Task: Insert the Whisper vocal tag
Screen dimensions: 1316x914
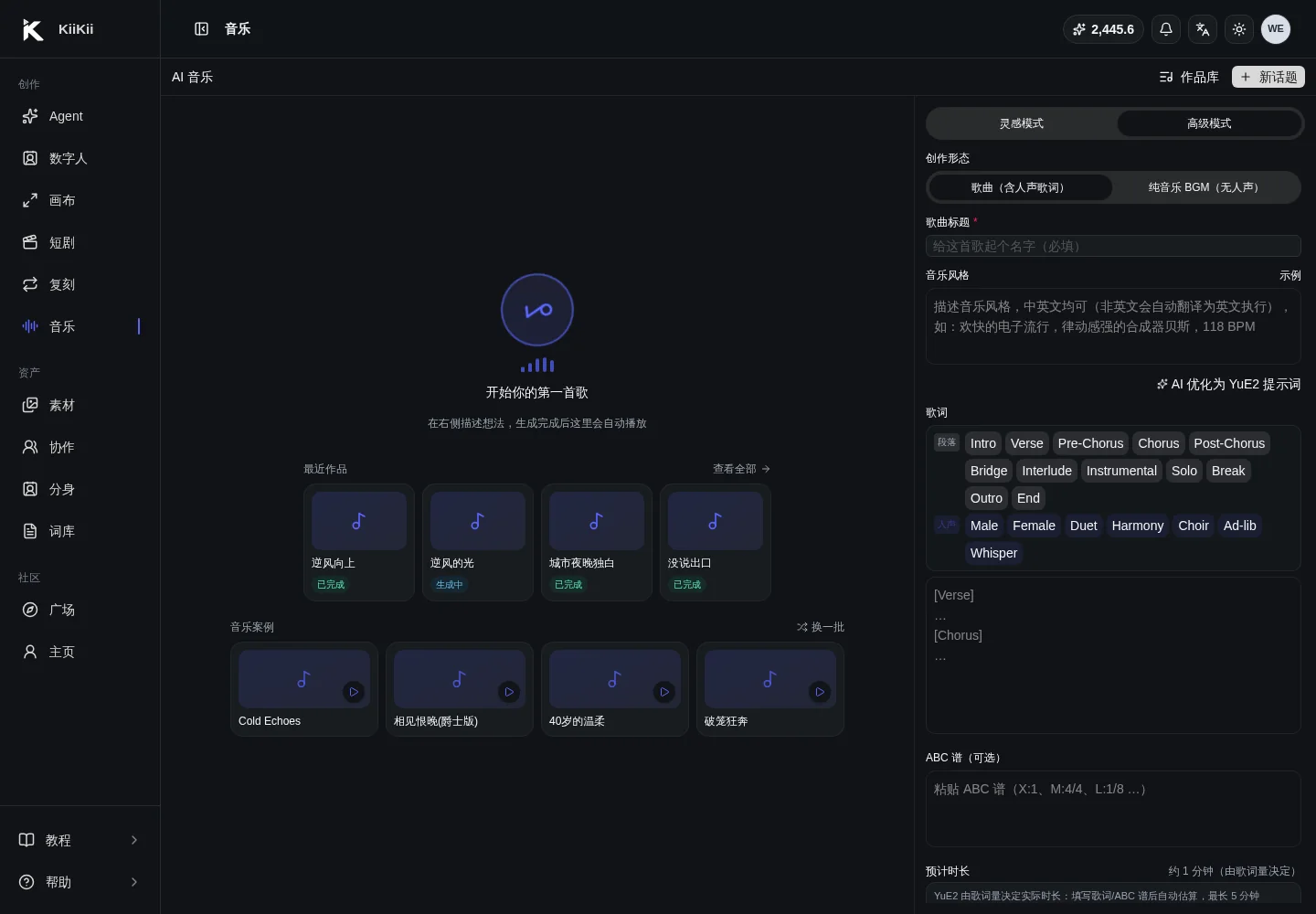Action: coord(994,553)
